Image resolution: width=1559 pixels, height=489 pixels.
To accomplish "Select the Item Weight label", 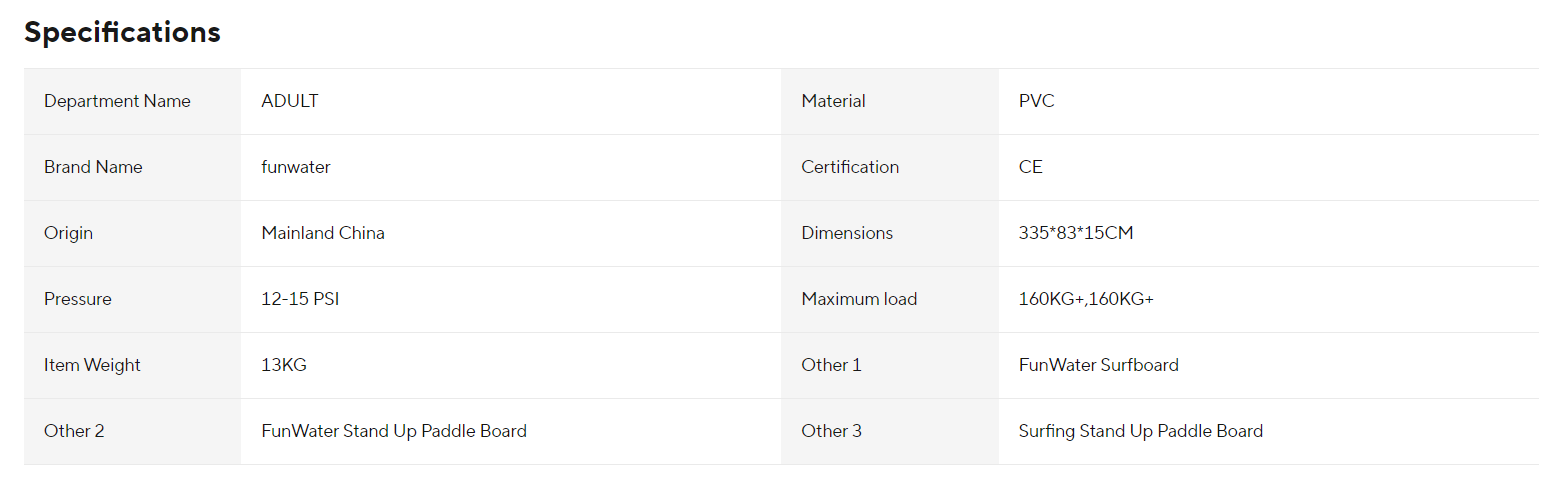I will (x=92, y=365).
